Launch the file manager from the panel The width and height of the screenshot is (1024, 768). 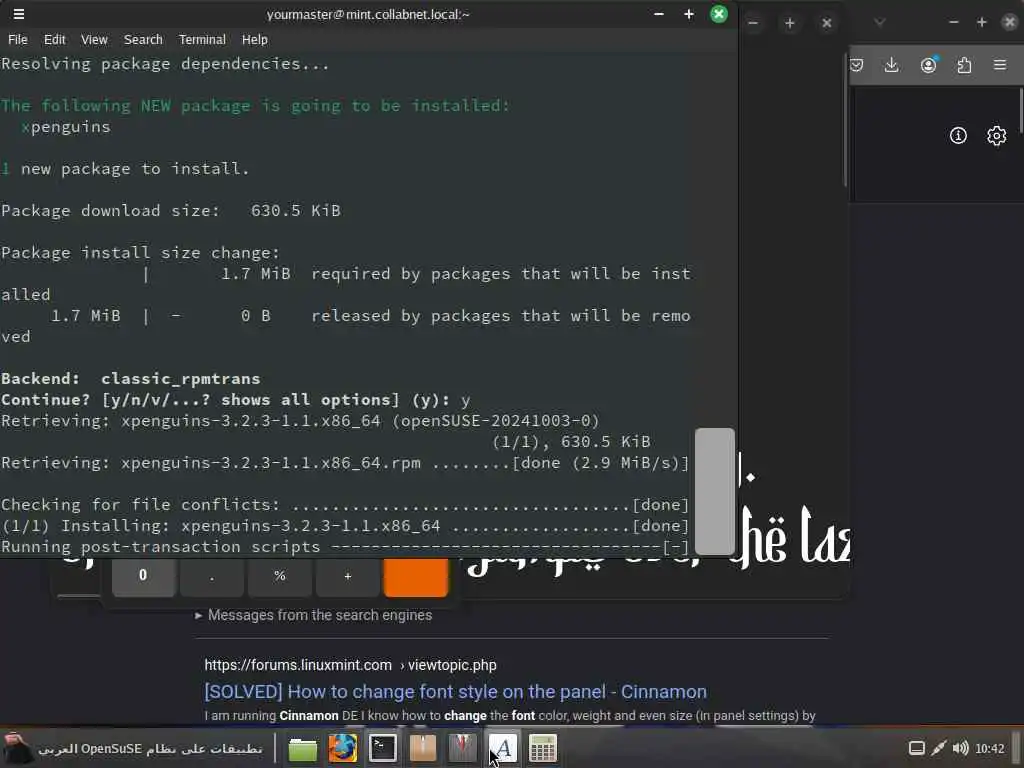tap(302, 748)
